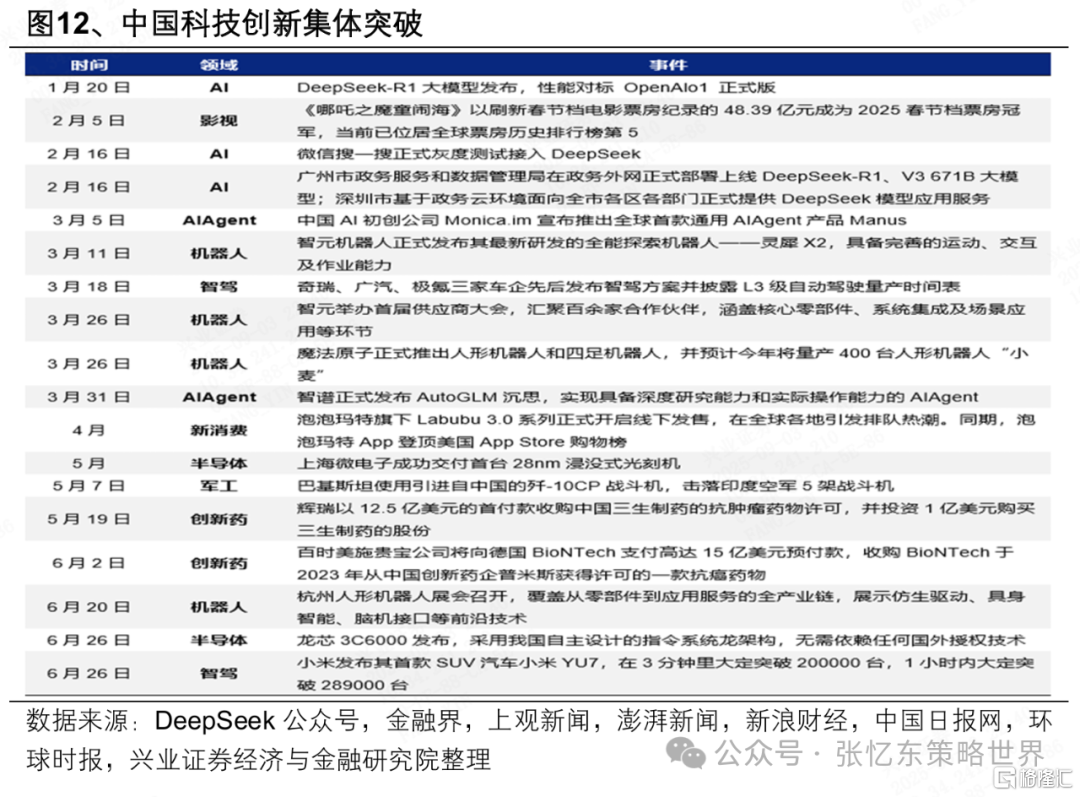Select the "军工" domain cell
This screenshot has height=797, width=1080.
(219, 486)
